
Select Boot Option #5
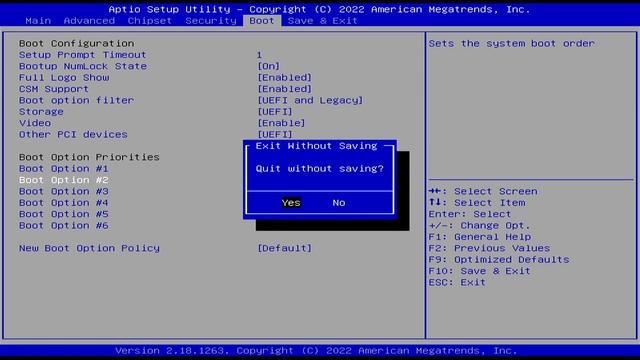coord(63,214)
